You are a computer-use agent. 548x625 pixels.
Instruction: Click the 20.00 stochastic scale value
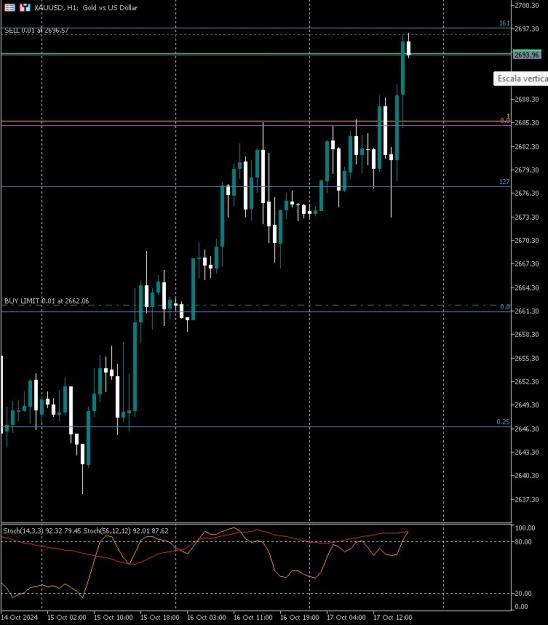pos(524,594)
